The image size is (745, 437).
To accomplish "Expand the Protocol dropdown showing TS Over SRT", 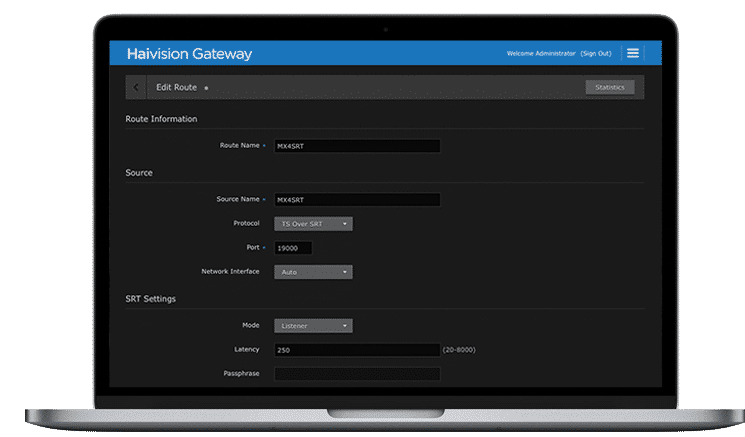I will pos(313,224).
